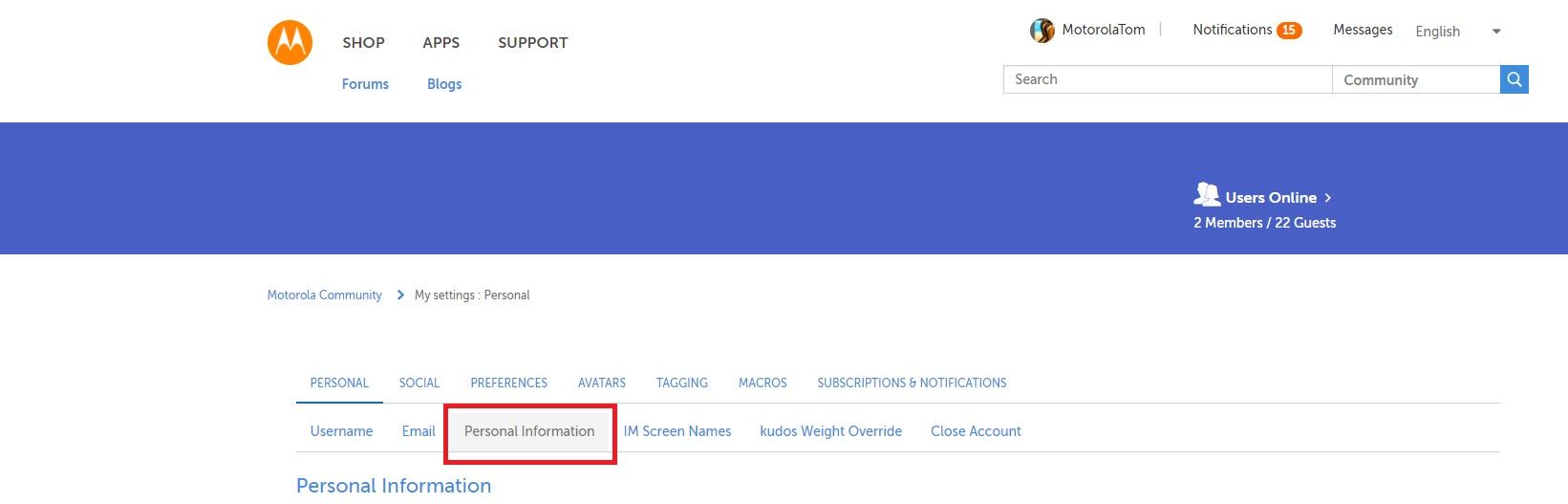Select the Close Account sub-tab
The height and width of the screenshot is (504, 1568).
[x=976, y=431]
